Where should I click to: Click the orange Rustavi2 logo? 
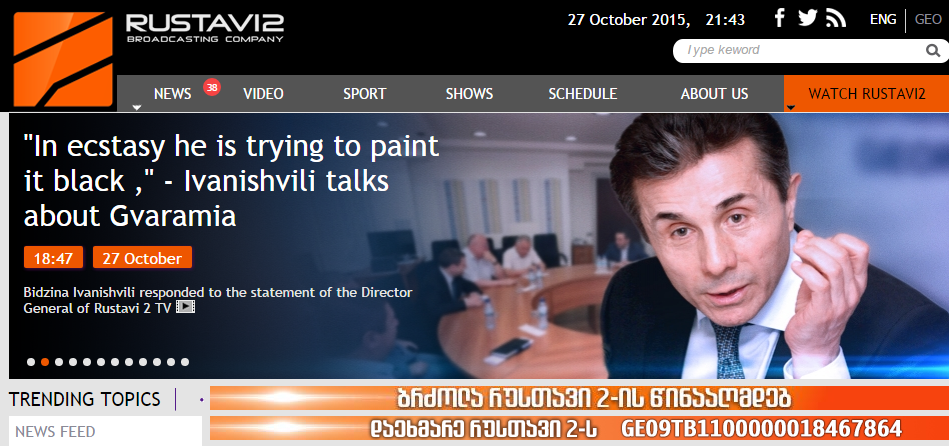coord(63,59)
